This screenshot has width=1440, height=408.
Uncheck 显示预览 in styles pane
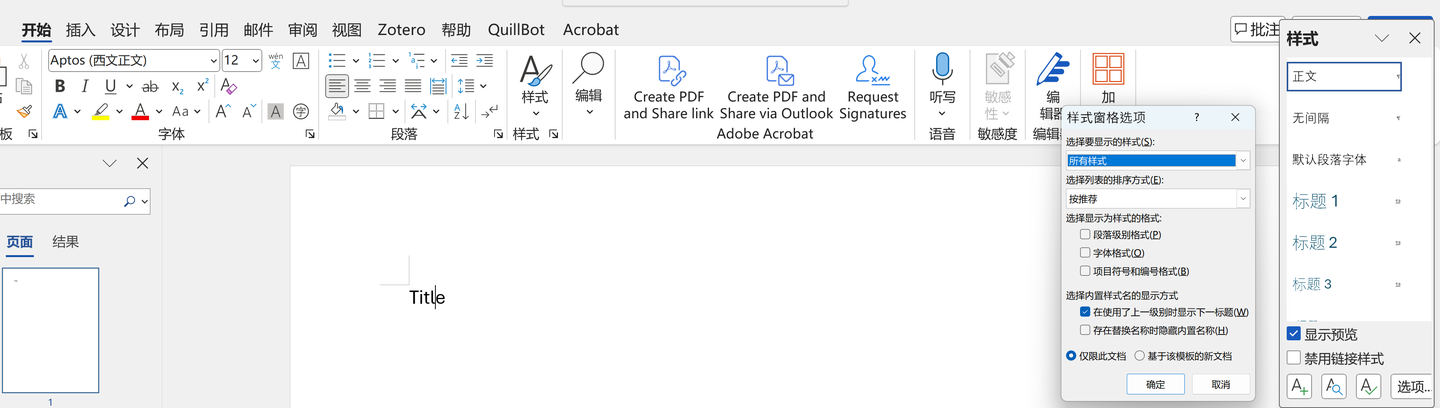tap(1294, 334)
